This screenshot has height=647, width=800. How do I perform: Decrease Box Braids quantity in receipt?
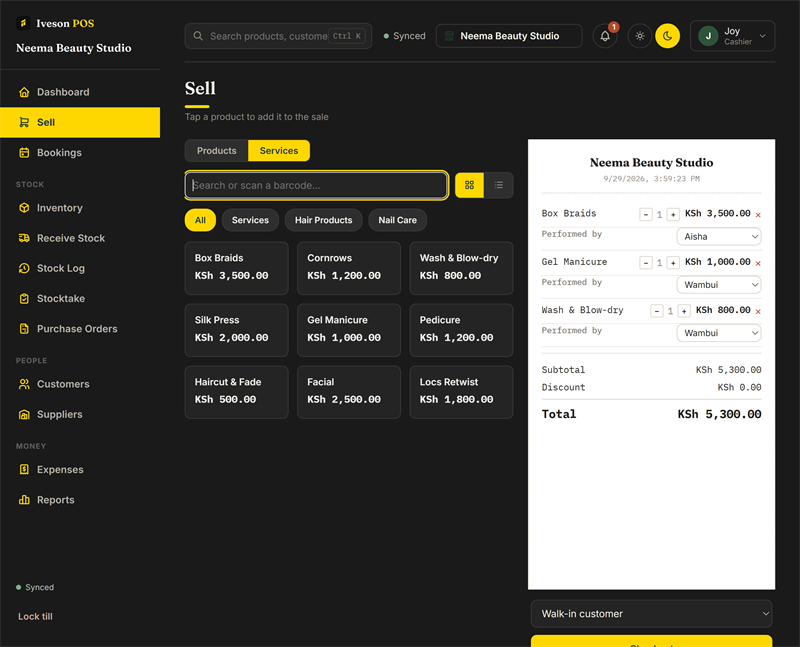646,215
